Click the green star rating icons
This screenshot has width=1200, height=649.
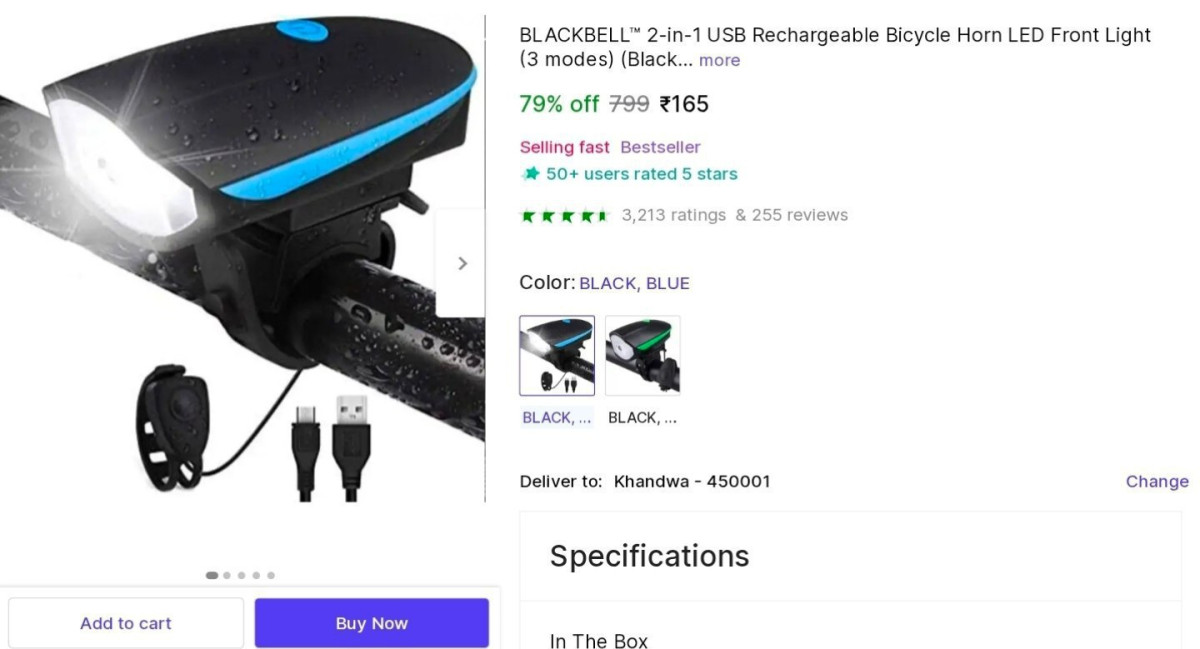pos(564,215)
